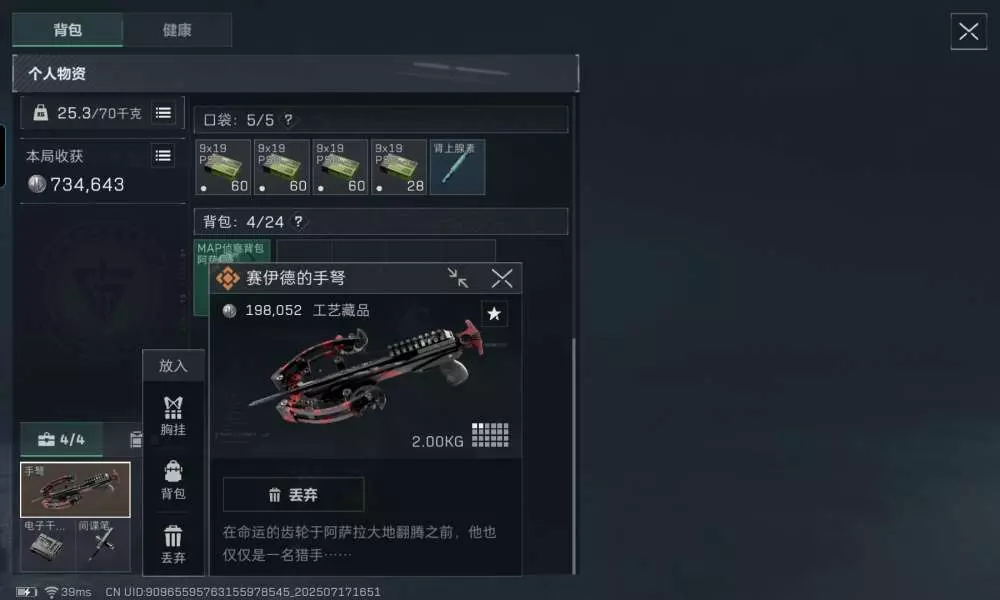This screenshot has width=1000, height=600.
Task: Select the 9x19 ammo stack of 28
Action: pyautogui.click(x=399, y=167)
